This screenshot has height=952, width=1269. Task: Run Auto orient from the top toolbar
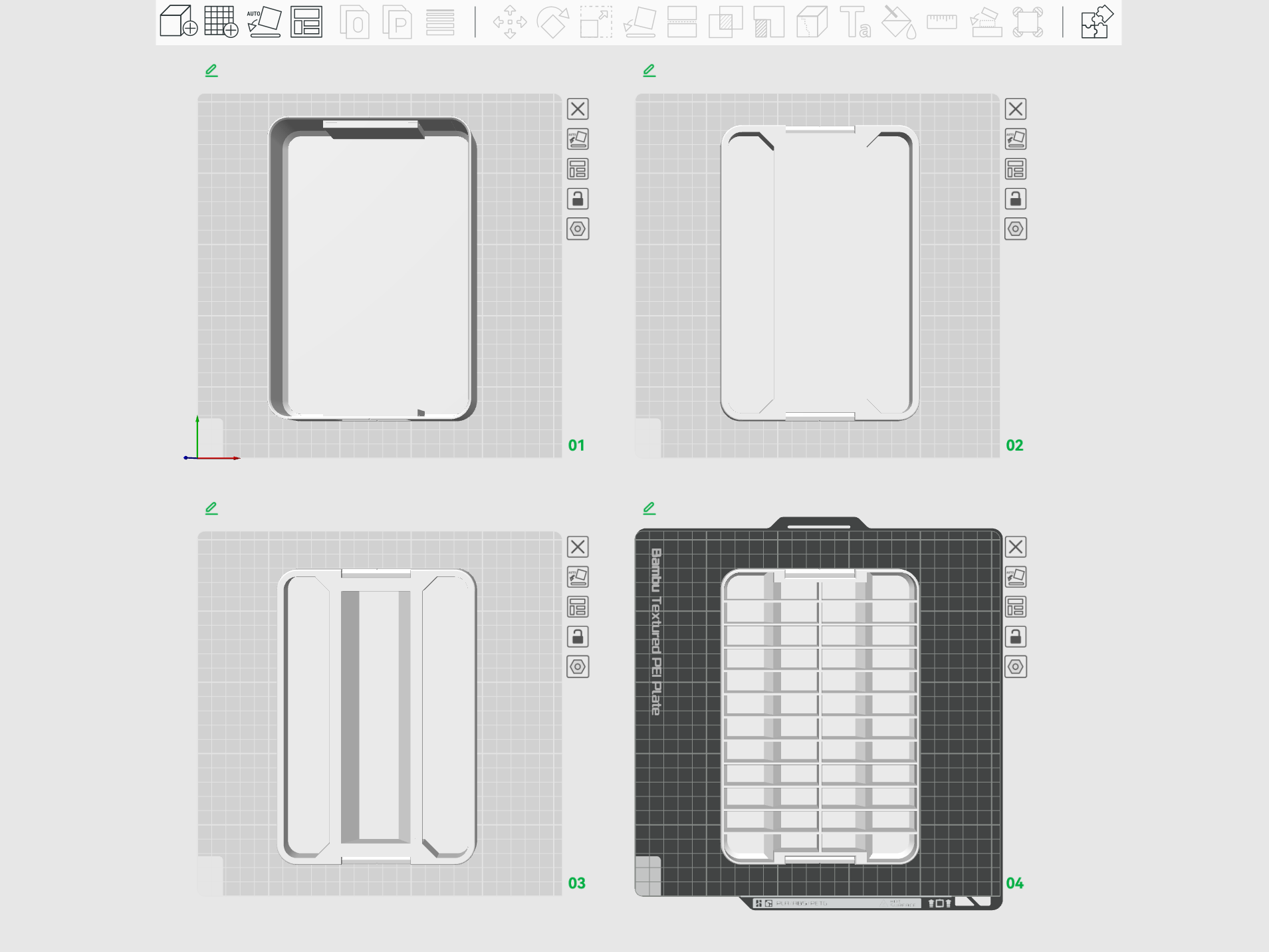pyautogui.click(x=264, y=21)
